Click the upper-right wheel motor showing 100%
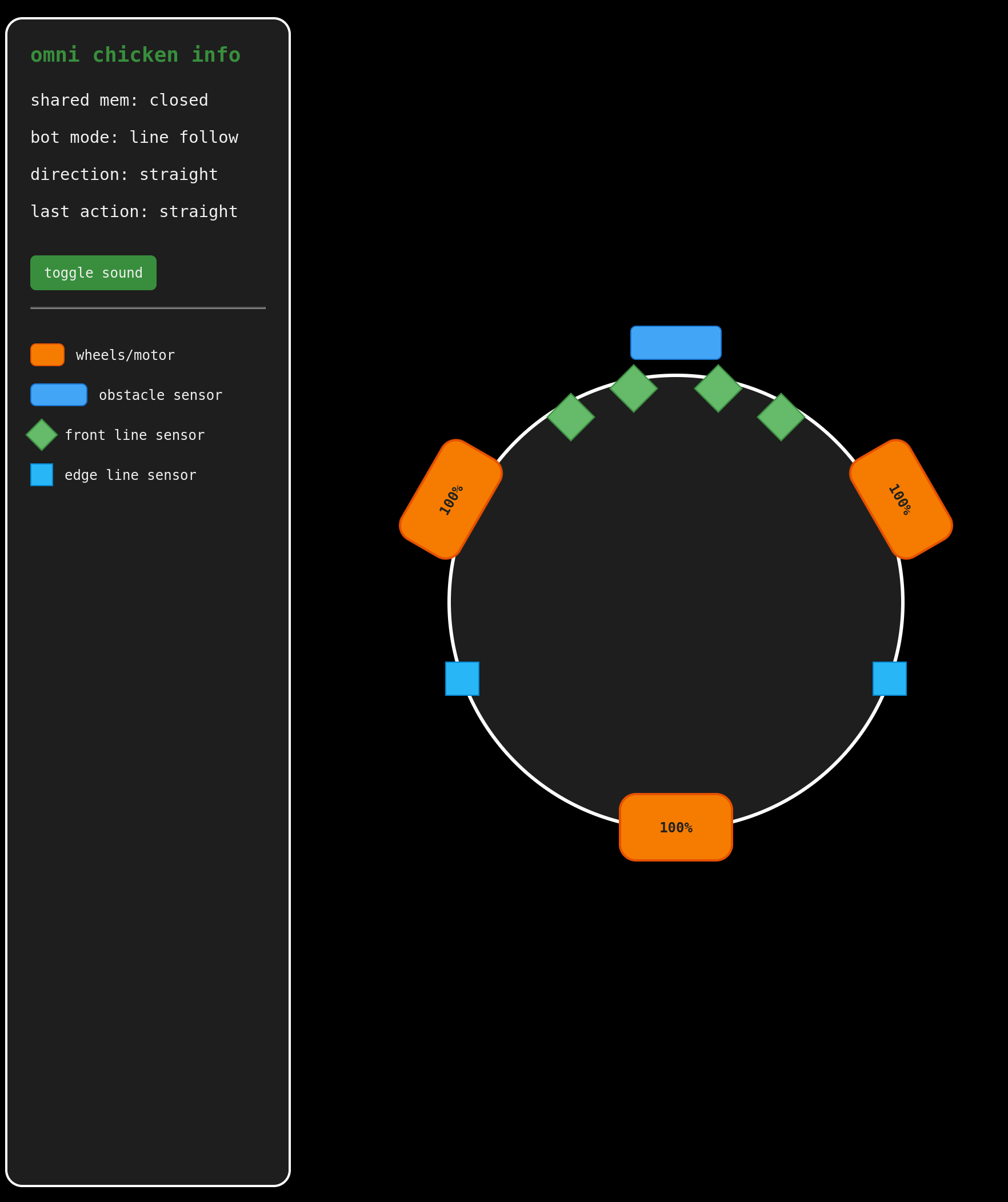 click(x=901, y=499)
